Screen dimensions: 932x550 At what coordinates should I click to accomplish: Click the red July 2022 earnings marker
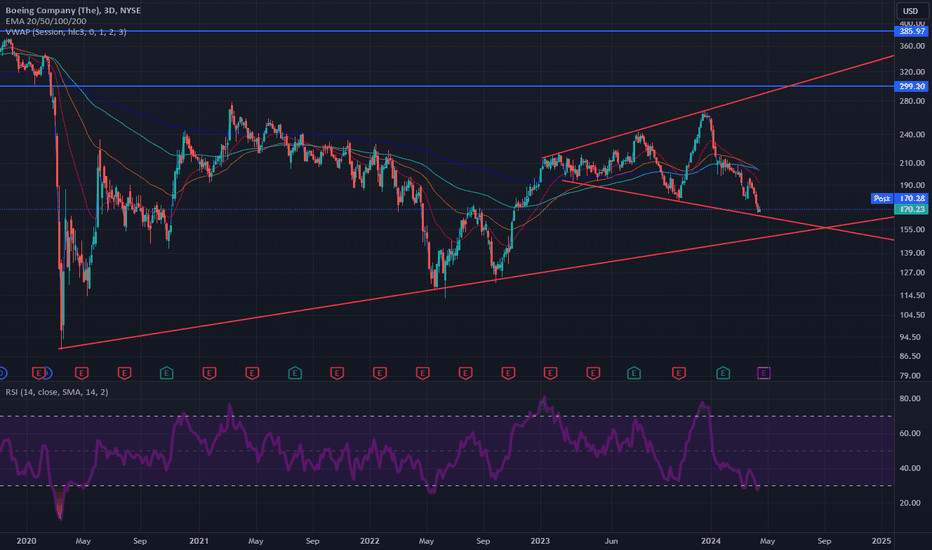coord(465,373)
